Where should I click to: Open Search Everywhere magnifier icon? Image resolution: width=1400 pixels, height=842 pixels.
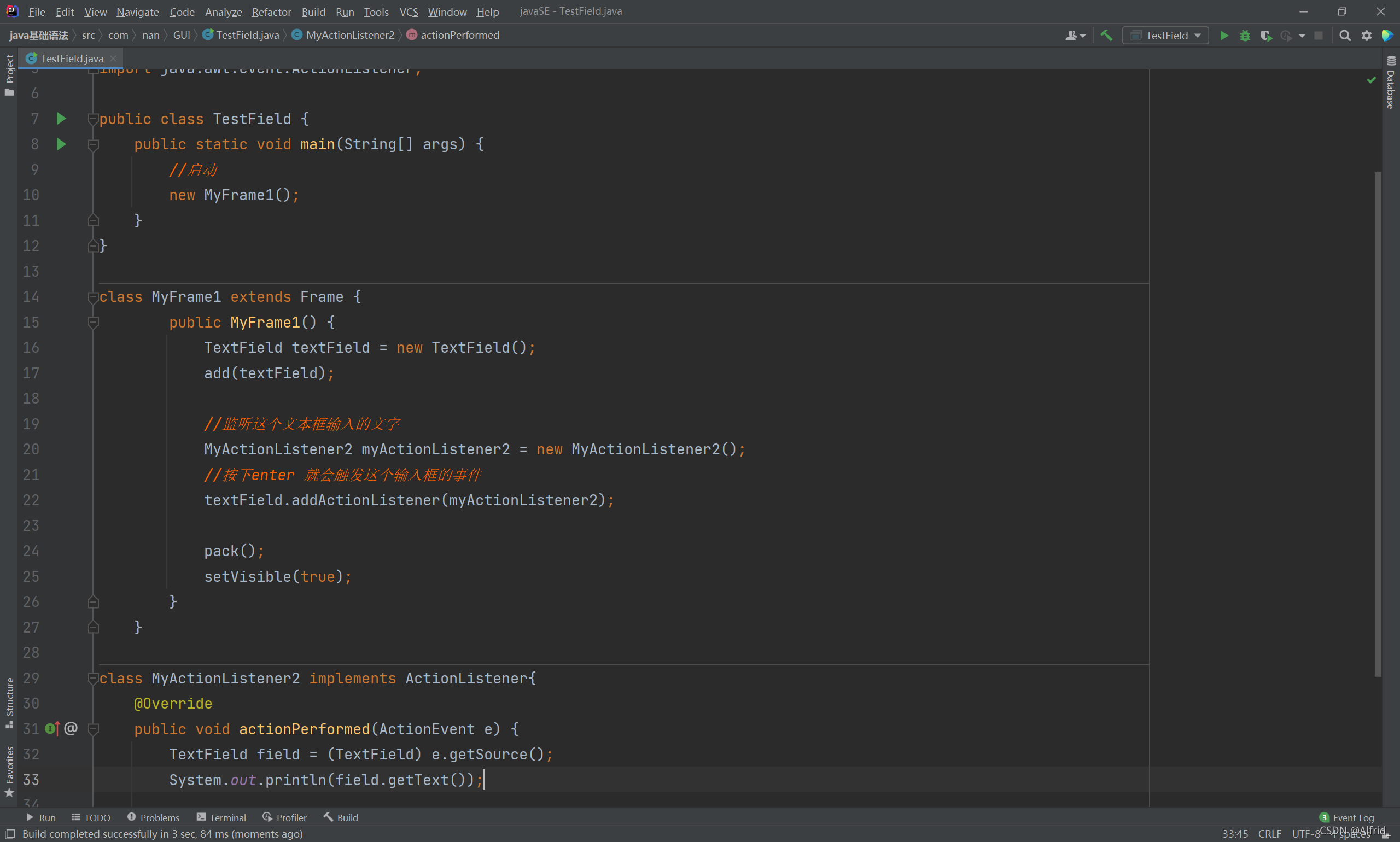(x=1344, y=35)
